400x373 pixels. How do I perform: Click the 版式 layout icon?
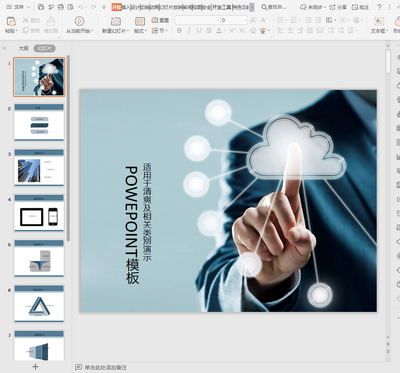coord(140,22)
